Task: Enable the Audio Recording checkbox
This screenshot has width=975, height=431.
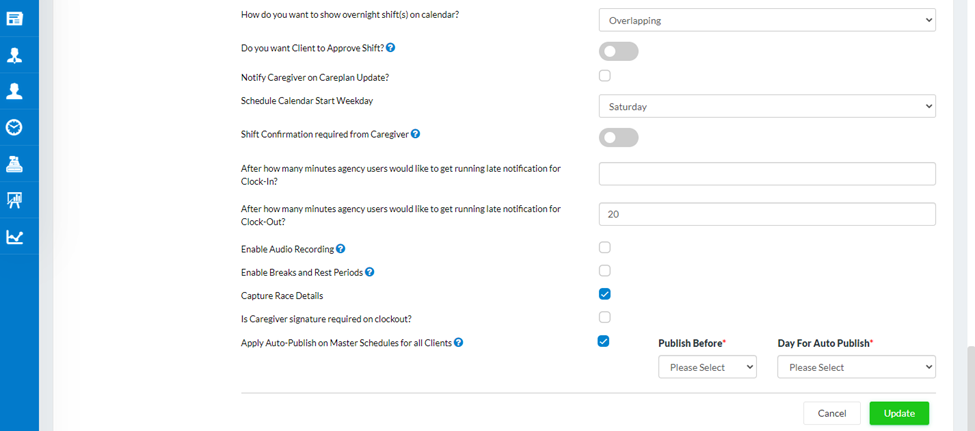Action: 605,247
